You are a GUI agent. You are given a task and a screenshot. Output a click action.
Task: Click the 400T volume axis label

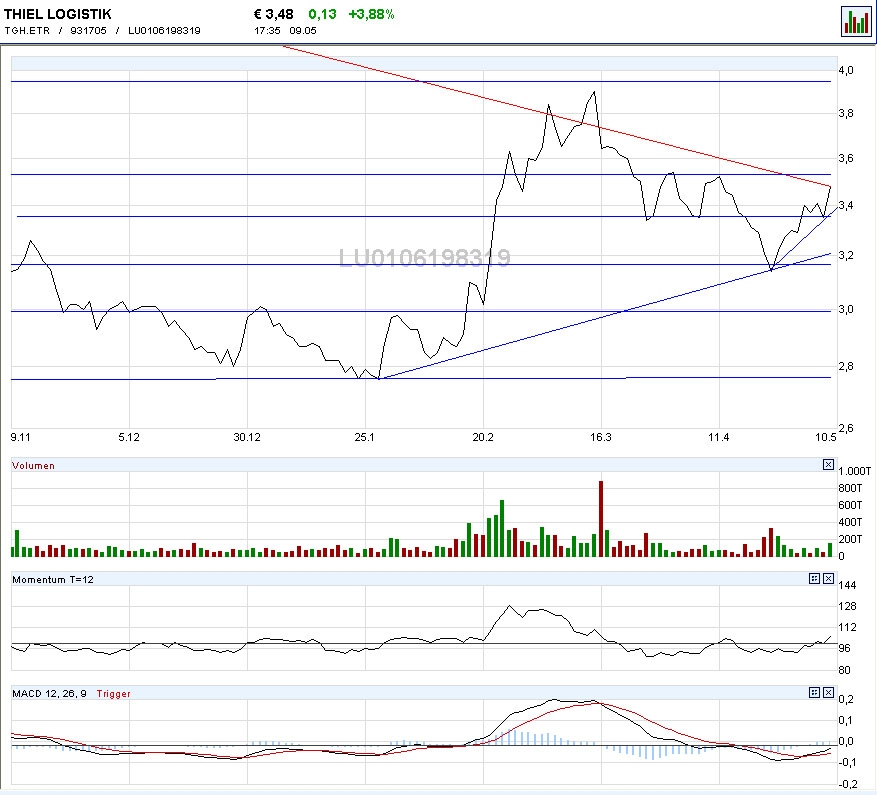click(x=850, y=523)
